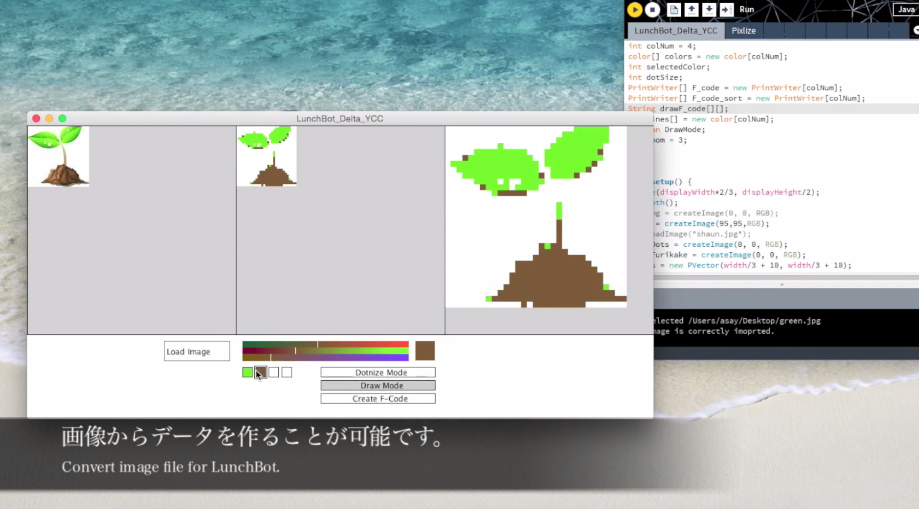Open the Java mode dropdown
919x509 pixels.
904,9
